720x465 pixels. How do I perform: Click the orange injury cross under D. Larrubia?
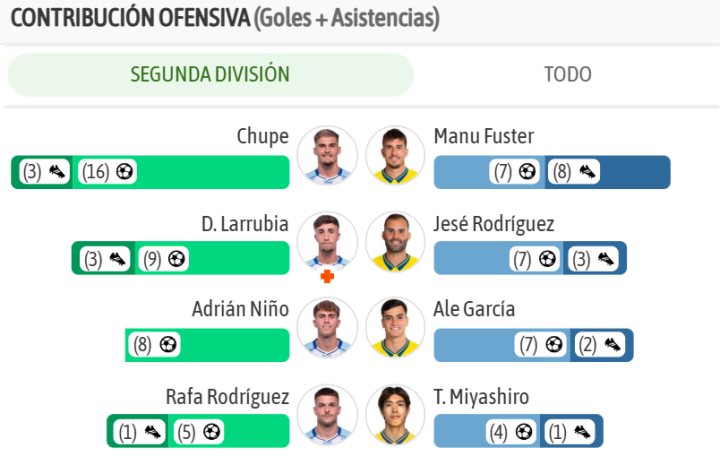327,276
